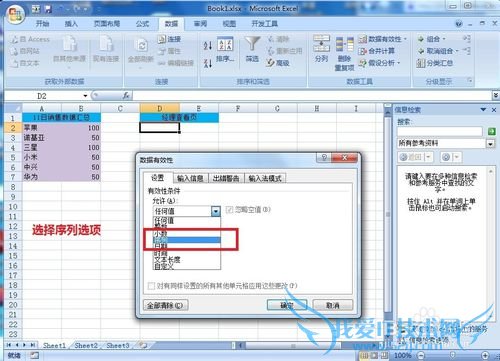Click the Excel help question mark icon
Screen dimensions: 500x361
pos(459,24)
